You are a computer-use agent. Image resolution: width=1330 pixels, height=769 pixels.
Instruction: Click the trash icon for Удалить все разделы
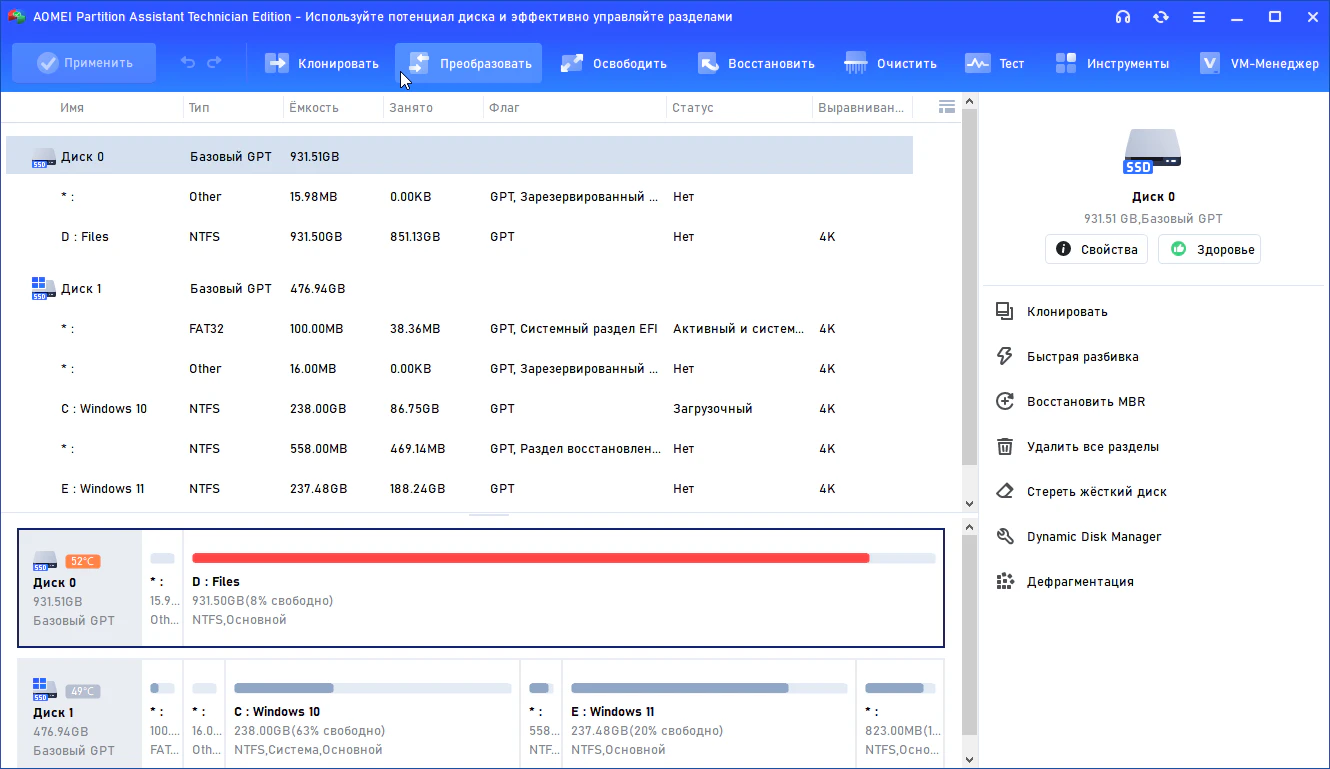click(1006, 447)
